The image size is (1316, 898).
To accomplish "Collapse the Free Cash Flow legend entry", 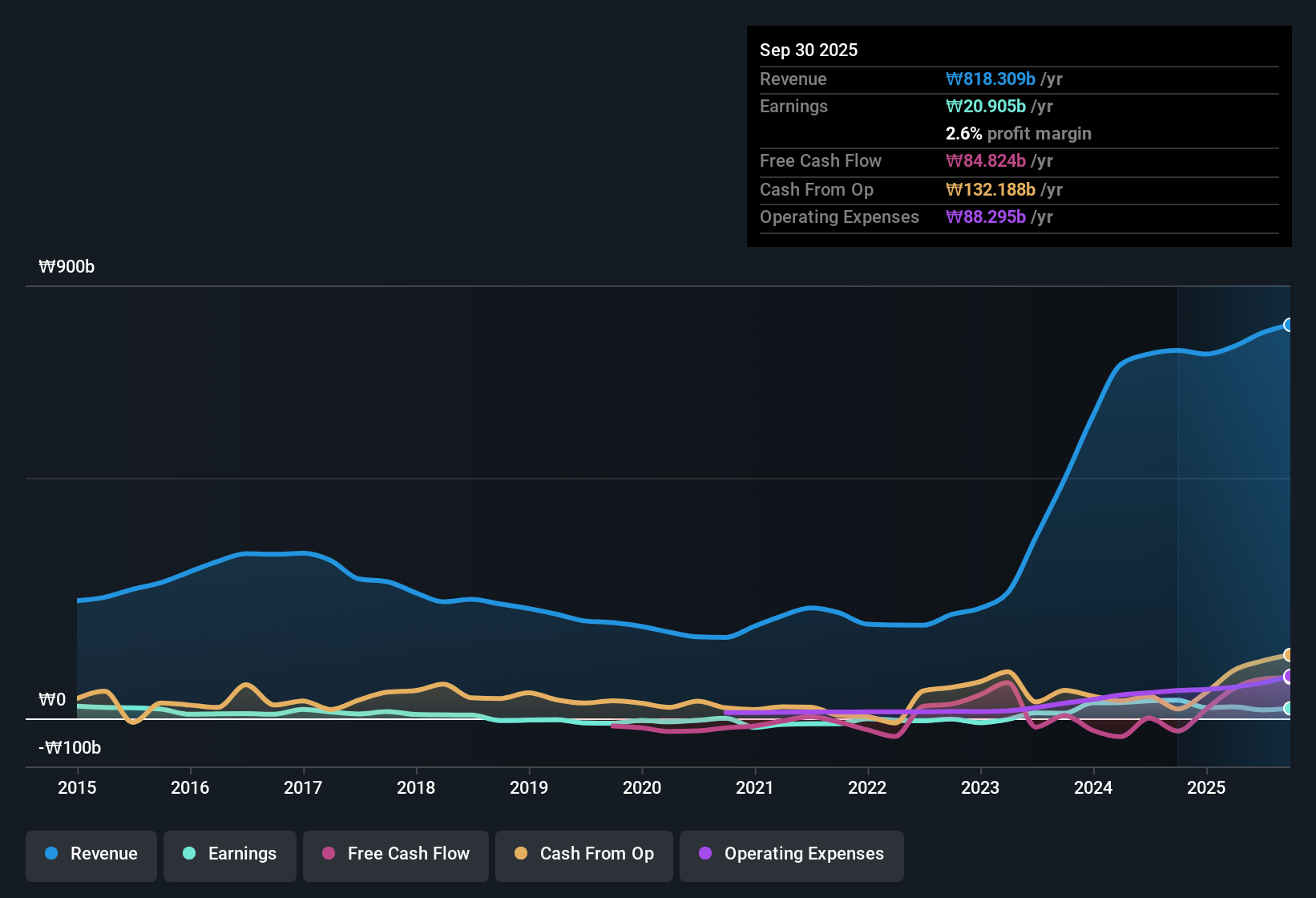I will point(395,854).
